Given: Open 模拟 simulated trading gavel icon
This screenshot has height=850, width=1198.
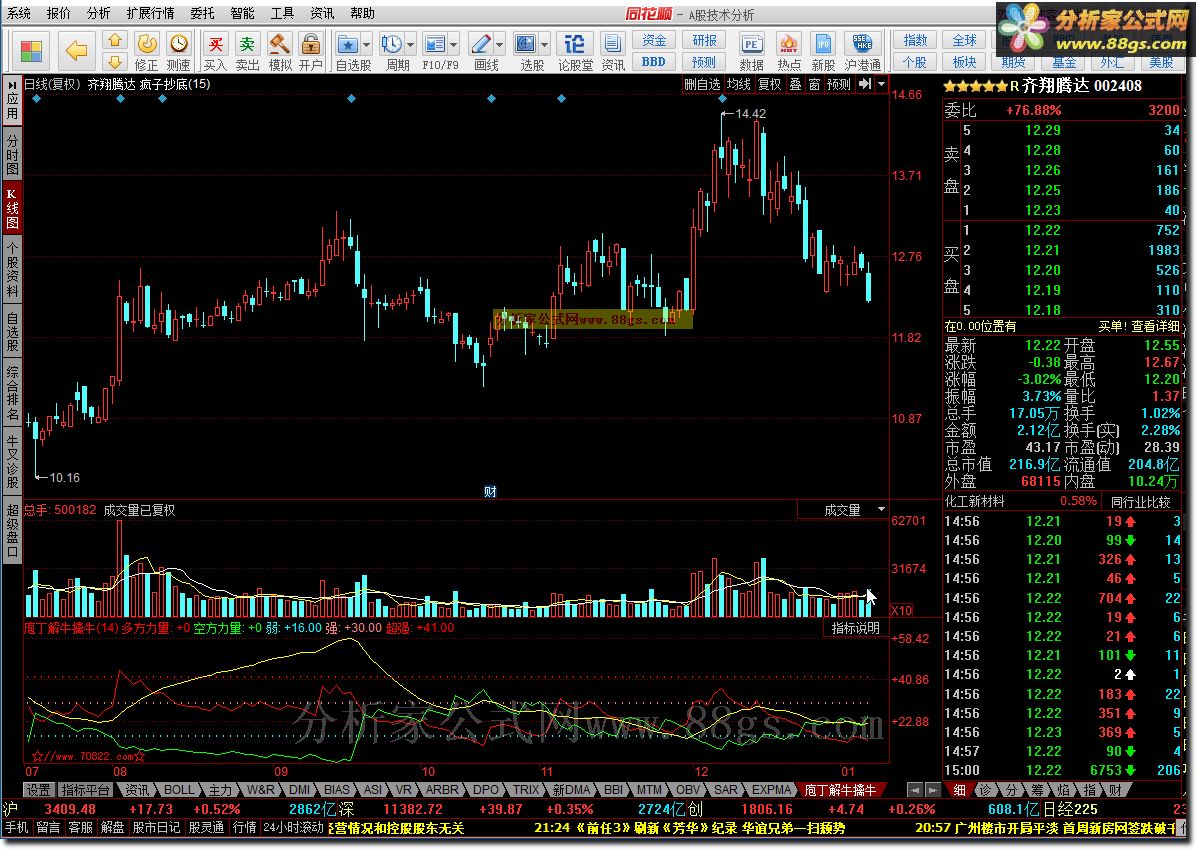Looking at the screenshot, I should click(x=279, y=51).
